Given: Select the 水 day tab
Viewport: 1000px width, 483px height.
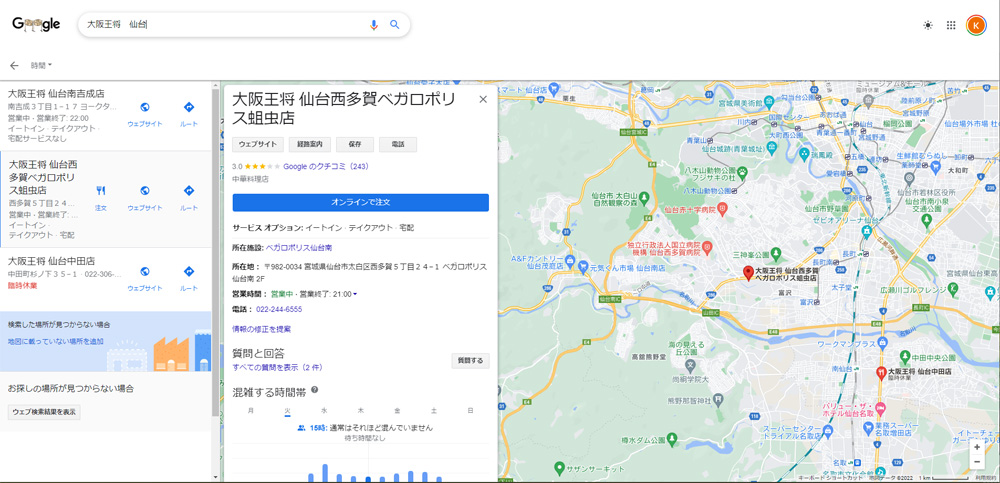Looking at the screenshot, I should point(324,411).
